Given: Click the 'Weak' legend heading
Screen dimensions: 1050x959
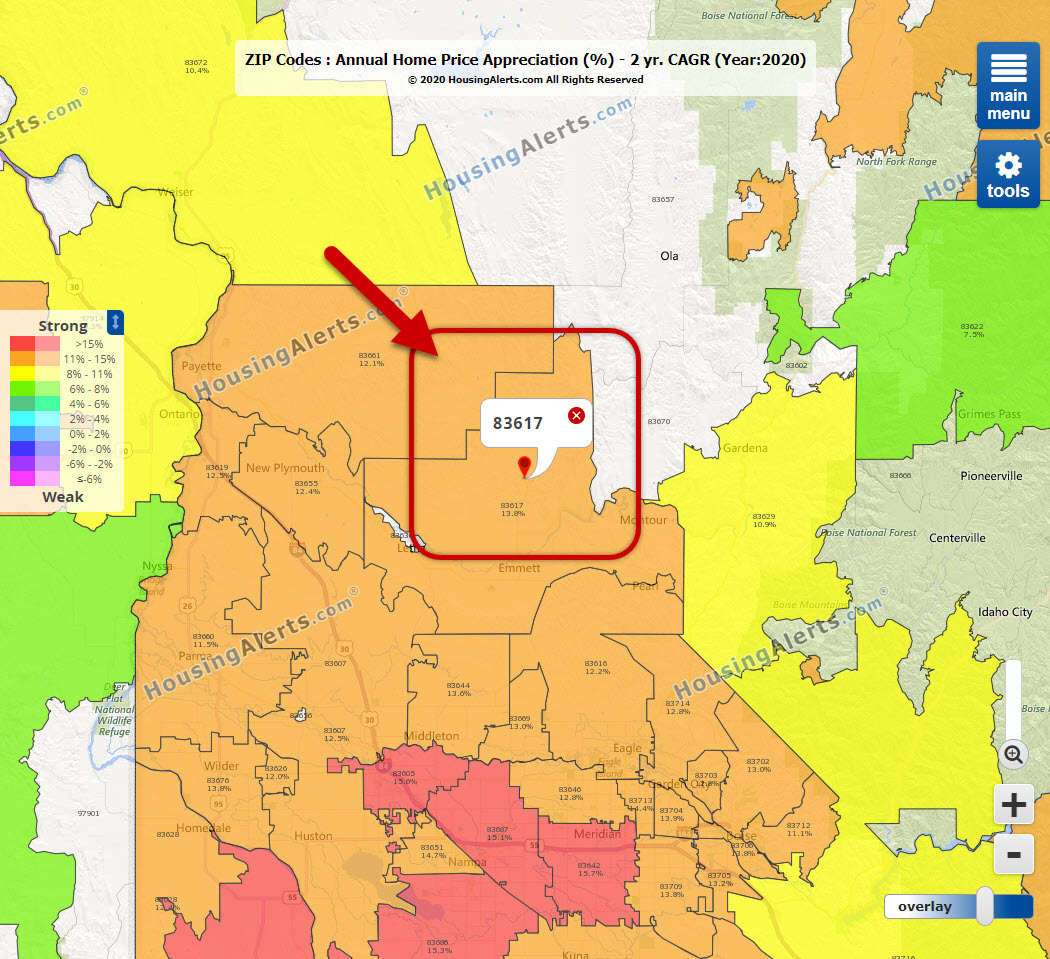Looking at the screenshot, I should tap(63, 497).
